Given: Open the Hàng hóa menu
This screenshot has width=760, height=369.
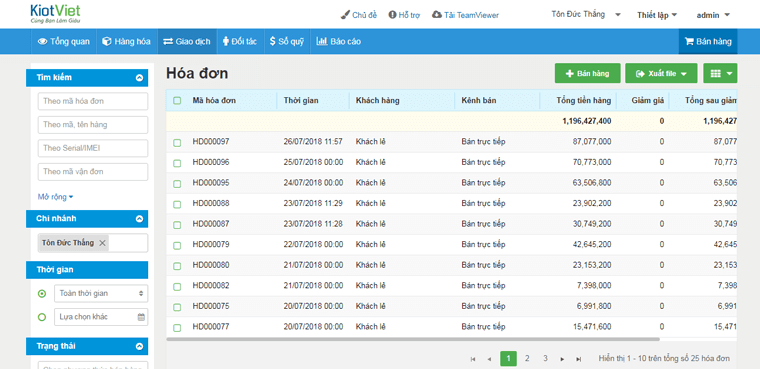Looking at the screenshot, I should 127,42.
